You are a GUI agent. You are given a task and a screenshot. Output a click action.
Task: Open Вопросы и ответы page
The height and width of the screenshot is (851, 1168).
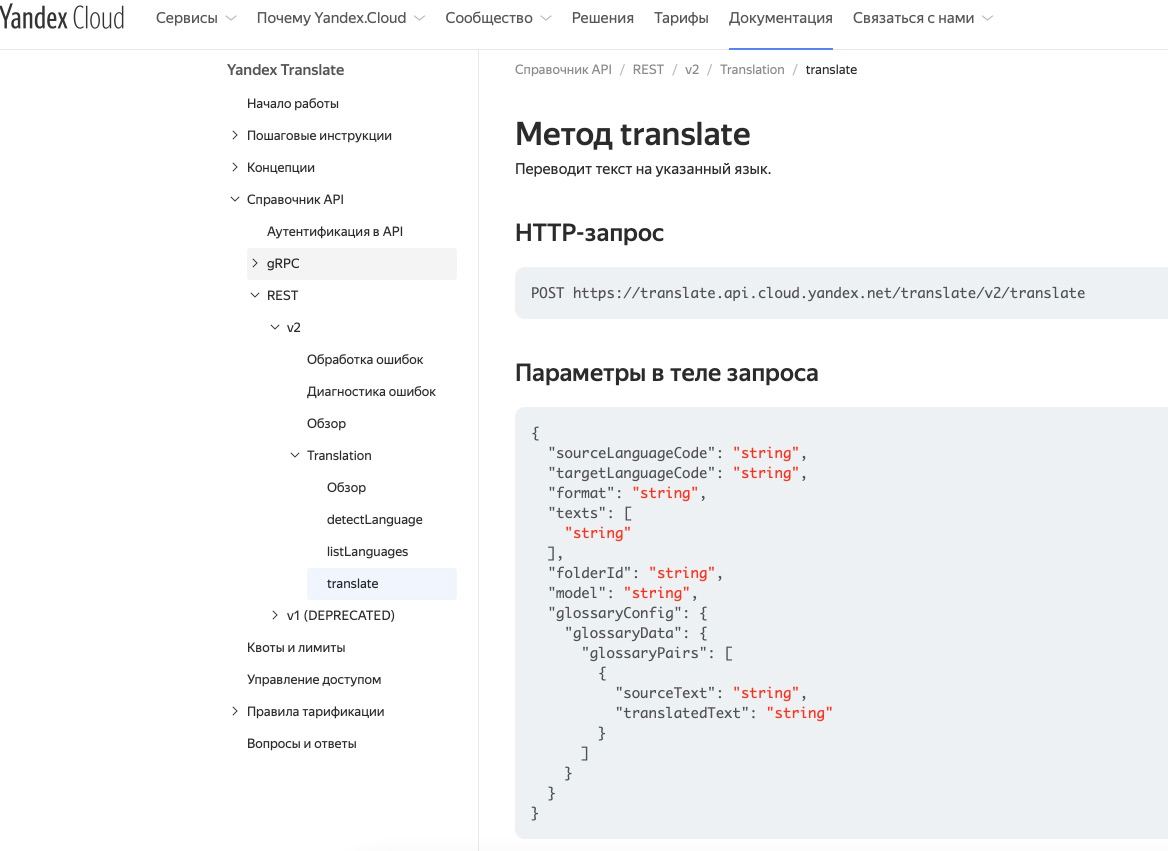coord(302,744)
